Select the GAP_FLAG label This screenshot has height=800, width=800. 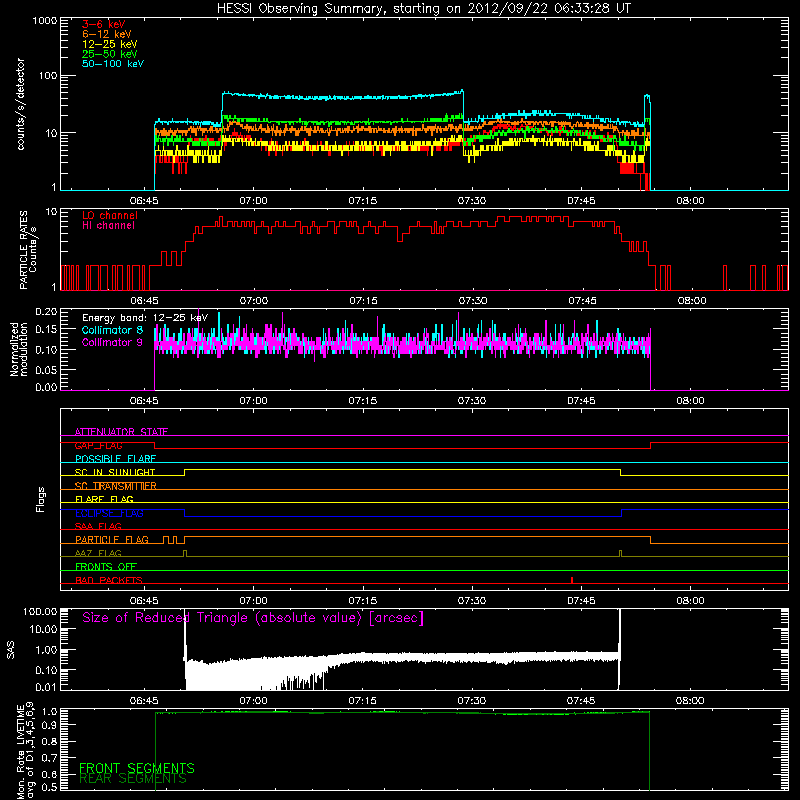98,445
